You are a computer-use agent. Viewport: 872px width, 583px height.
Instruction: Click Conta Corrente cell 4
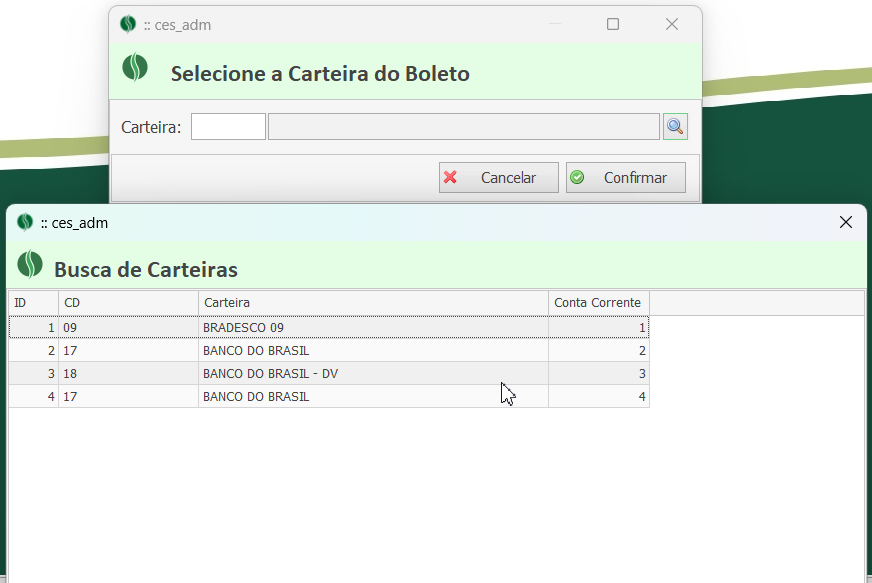tap(599, 397)
